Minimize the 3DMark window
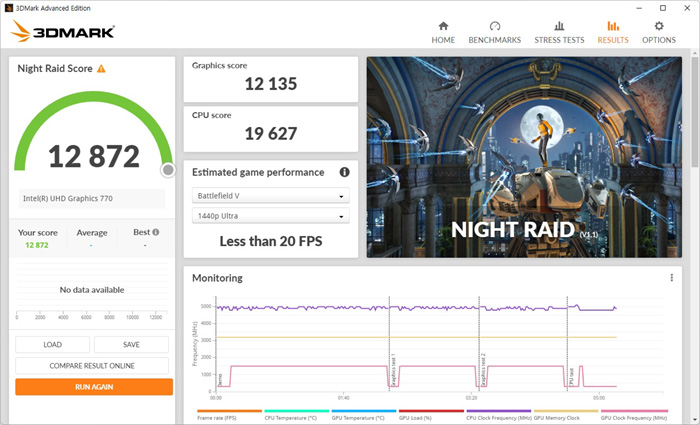This screenshot has height=425, width=700. point(638,8)
